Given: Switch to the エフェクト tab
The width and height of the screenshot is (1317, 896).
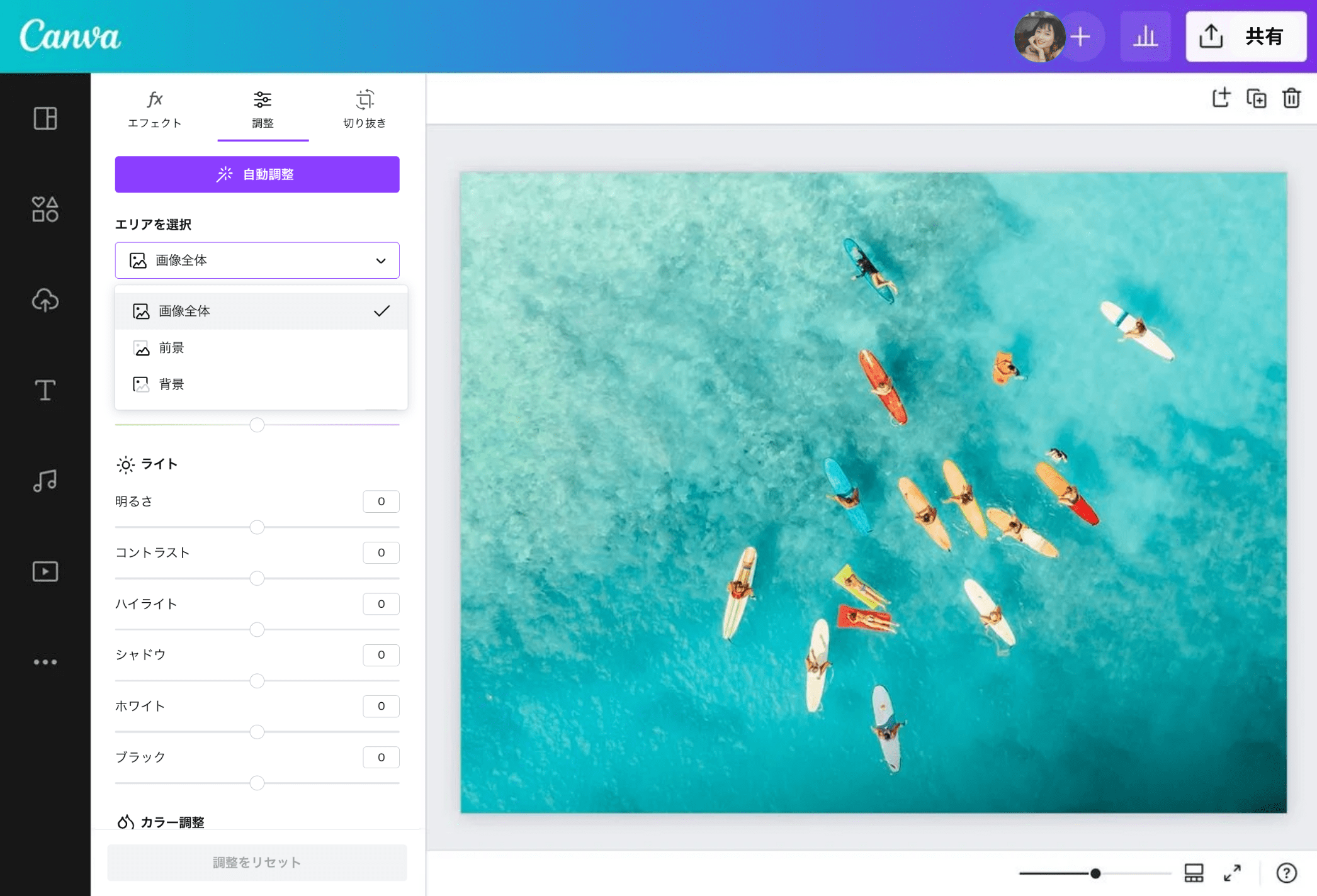Looking at the screenshot, I should point(154,108).
